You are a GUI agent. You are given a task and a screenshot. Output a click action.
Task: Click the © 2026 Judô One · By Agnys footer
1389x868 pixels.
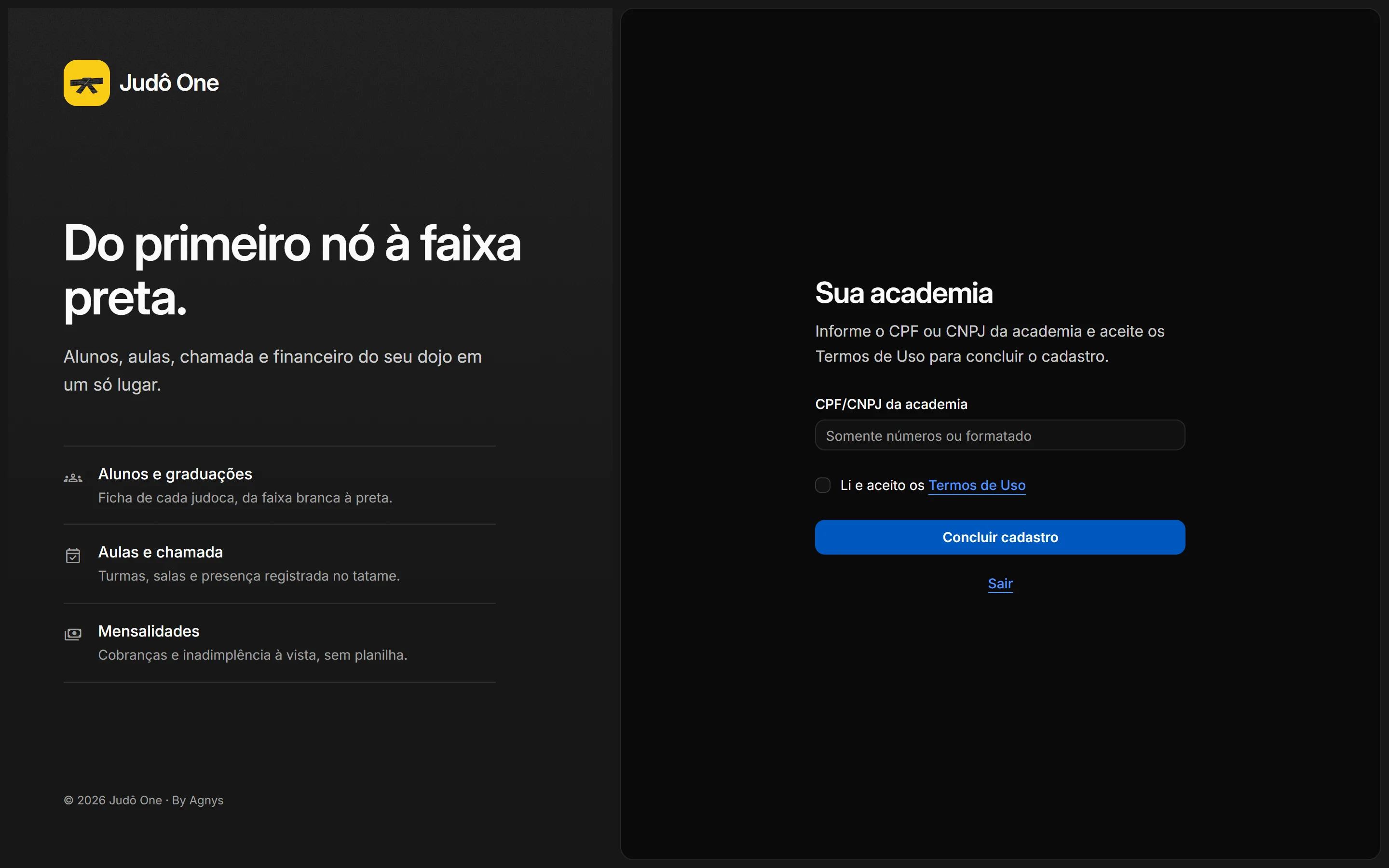coord(144,800)
